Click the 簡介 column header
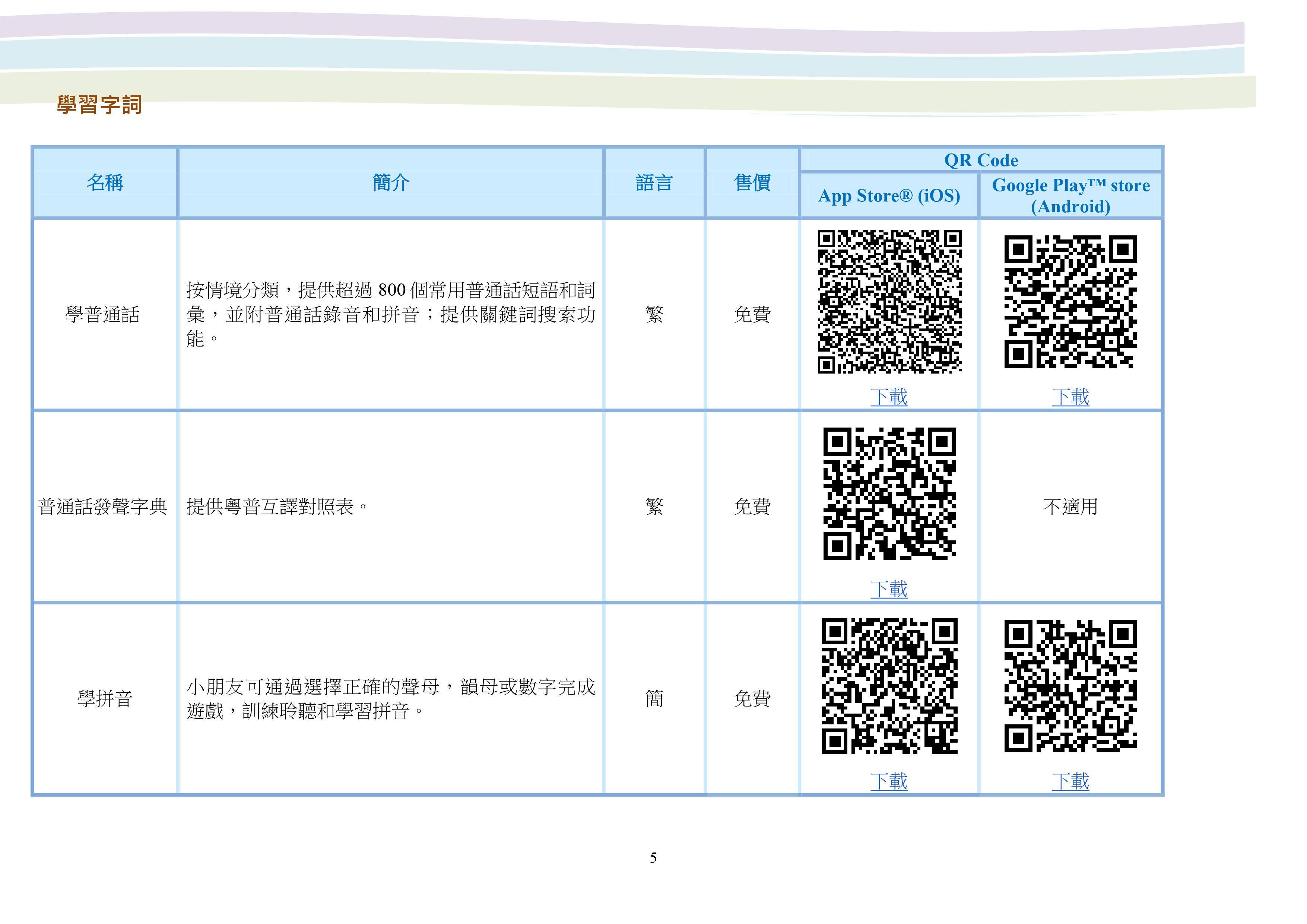The width and height of the screenshot is (1307, 924). coord(390,183)
